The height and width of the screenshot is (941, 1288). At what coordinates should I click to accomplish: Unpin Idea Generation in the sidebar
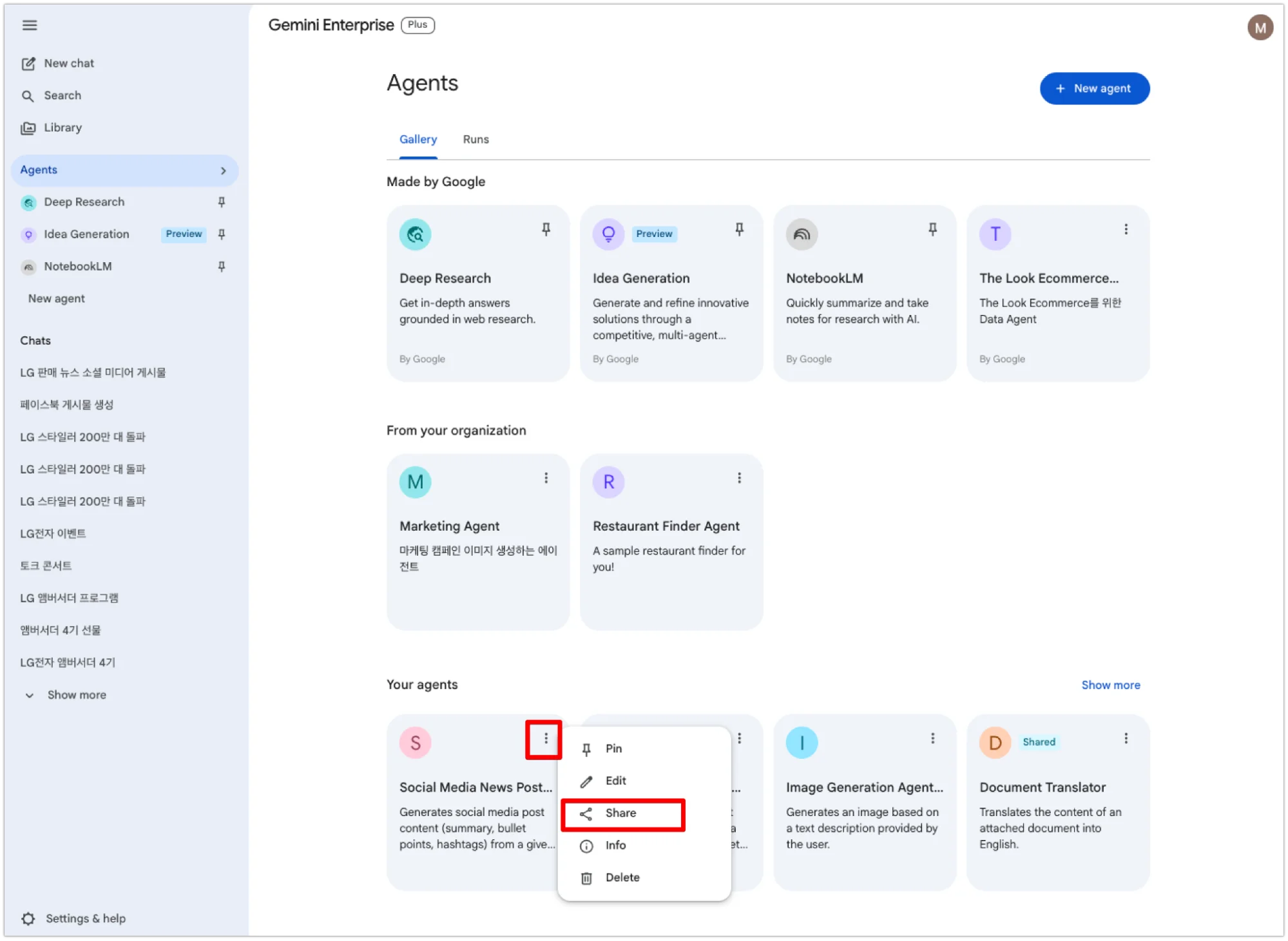coord(222,234)
